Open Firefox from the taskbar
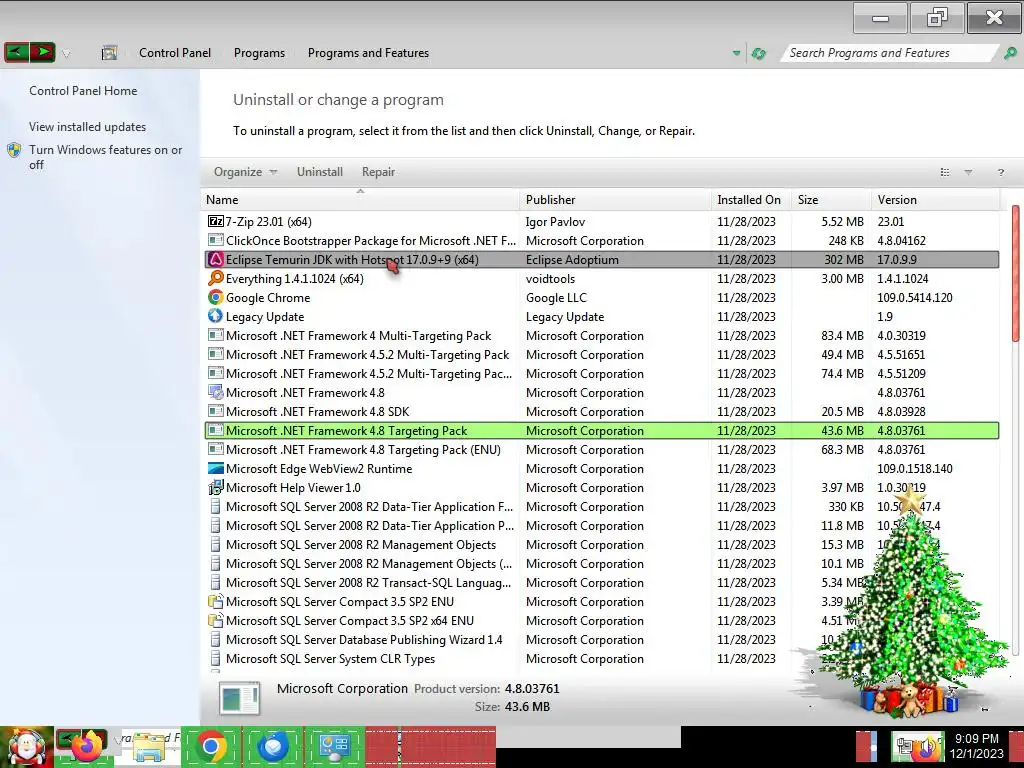1024x768 pixels. 87,746
